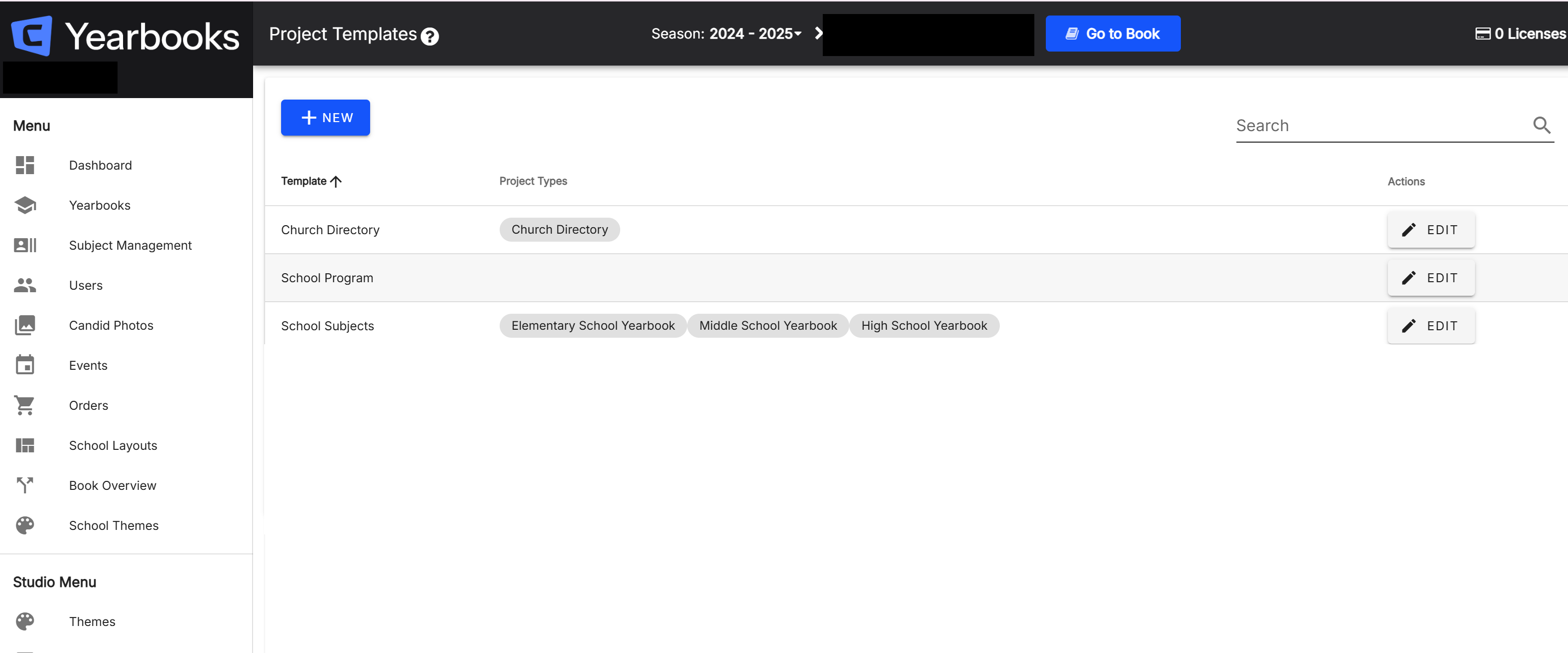Click the Candid Photos image icon

(x=25, y=325)
